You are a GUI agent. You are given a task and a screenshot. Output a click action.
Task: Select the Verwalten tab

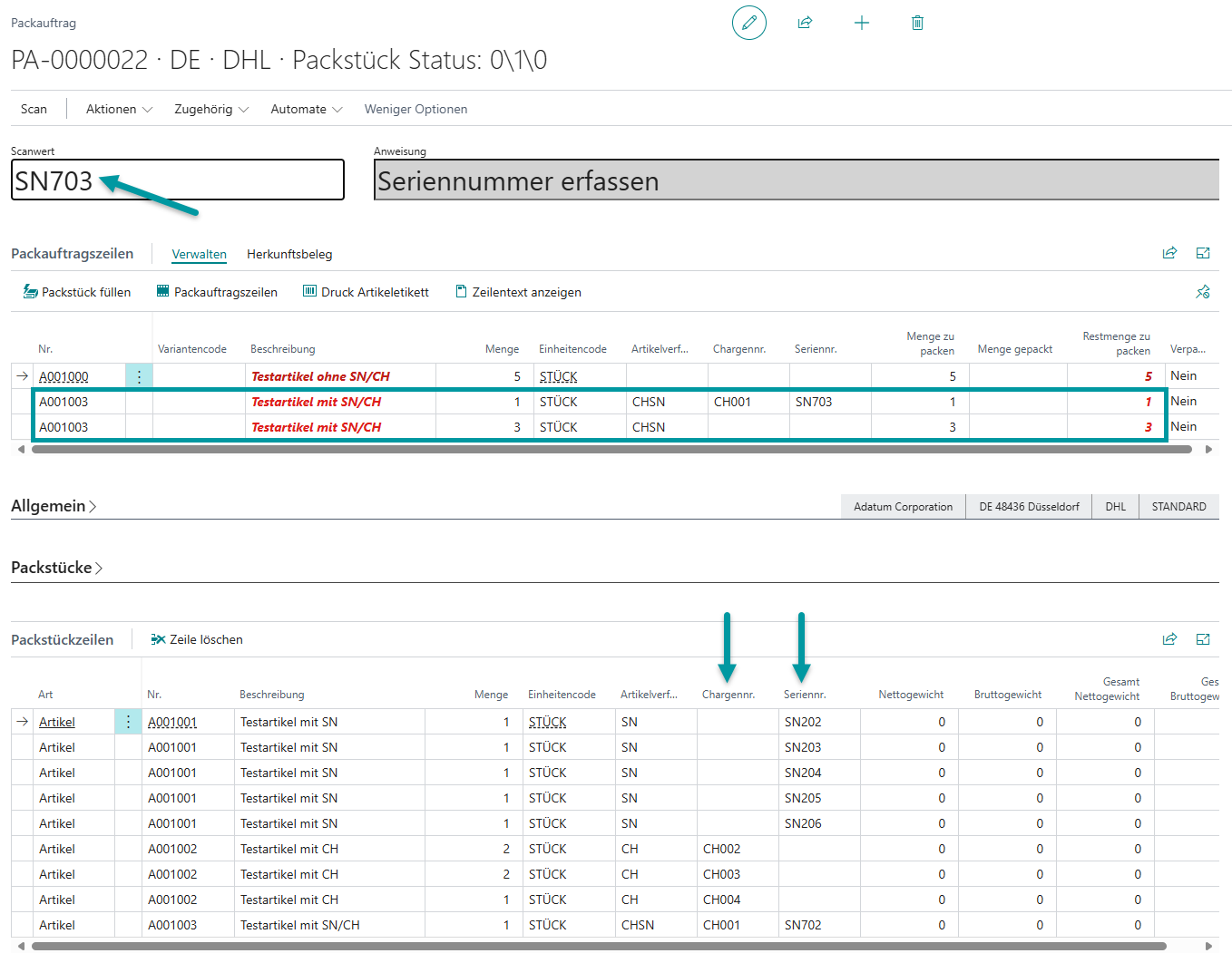(199, 254)
